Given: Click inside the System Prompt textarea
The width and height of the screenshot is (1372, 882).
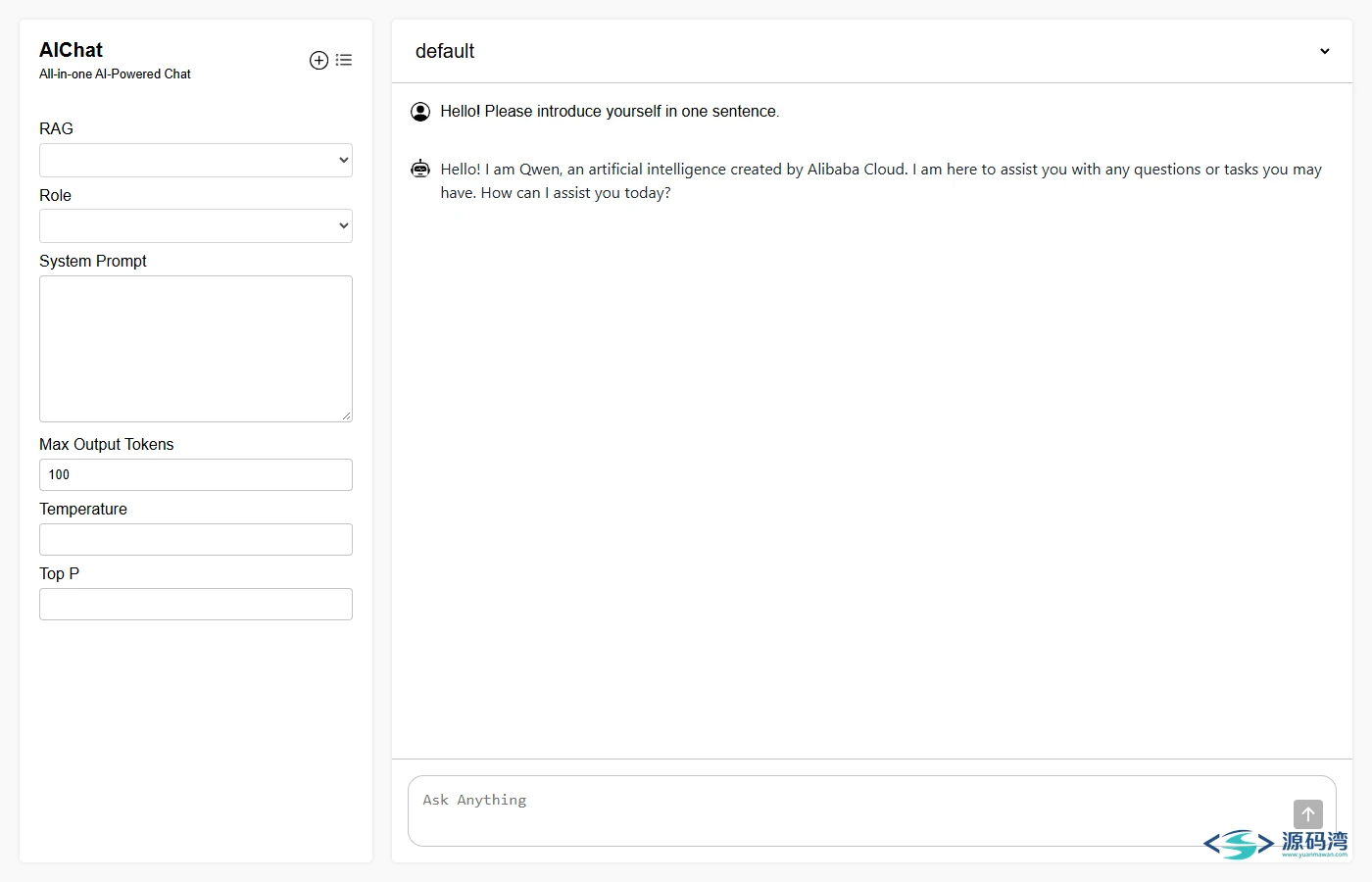Looking at the screenshot, I should [196, 349].
